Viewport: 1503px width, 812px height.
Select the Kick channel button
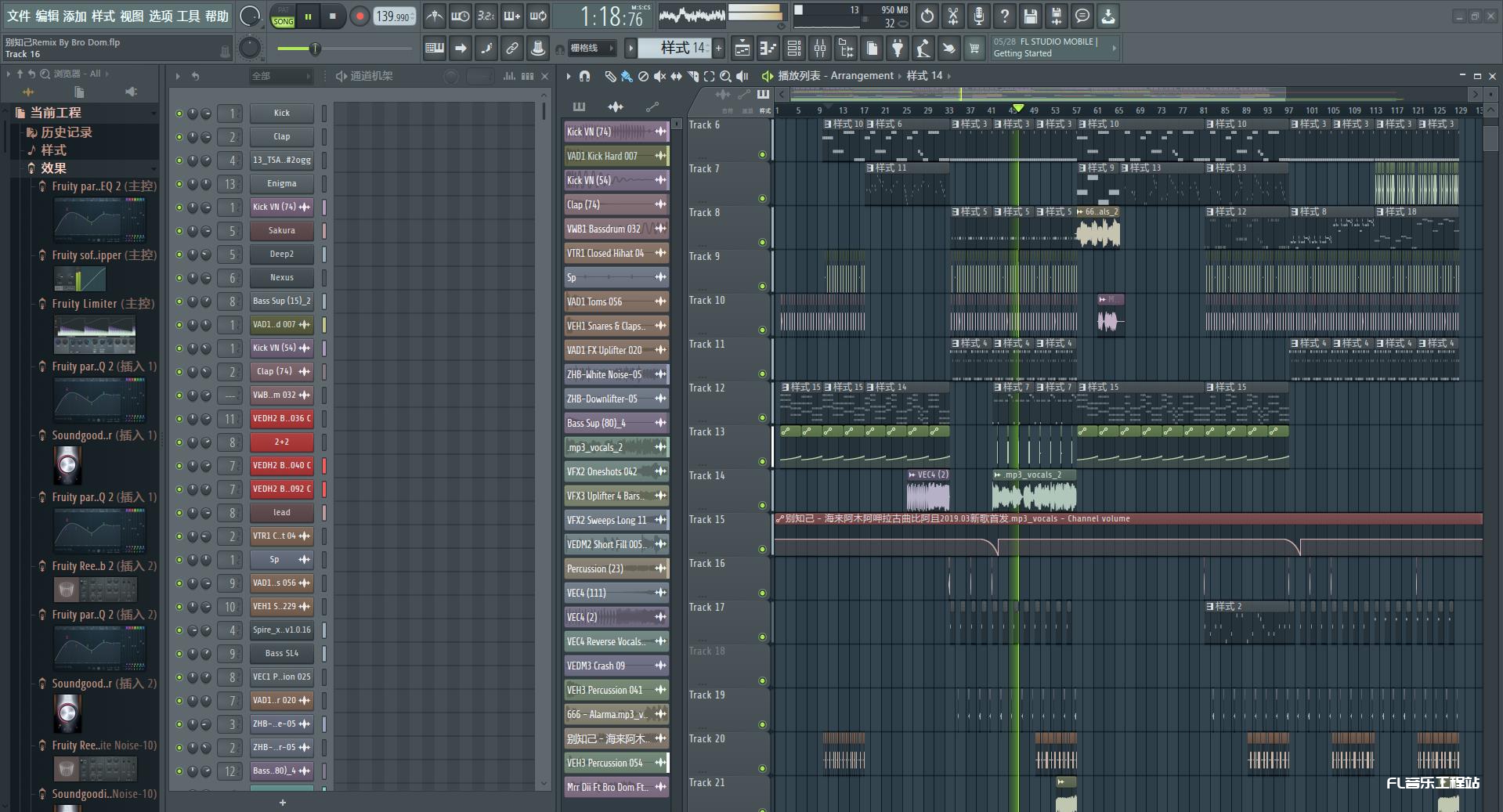point(282,114)
